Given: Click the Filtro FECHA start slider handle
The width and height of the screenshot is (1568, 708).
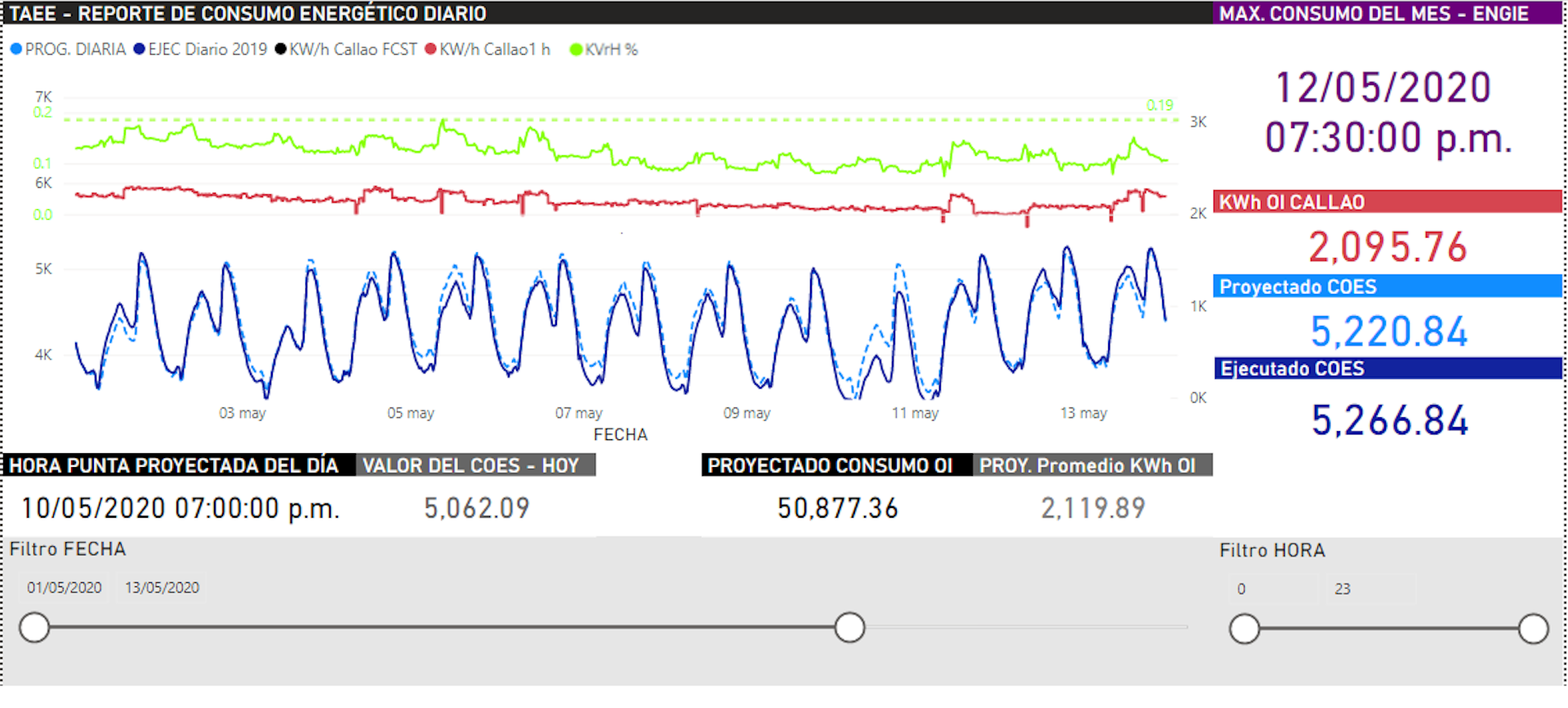Looking at the screenshot, I should click(x=34, y=628).
